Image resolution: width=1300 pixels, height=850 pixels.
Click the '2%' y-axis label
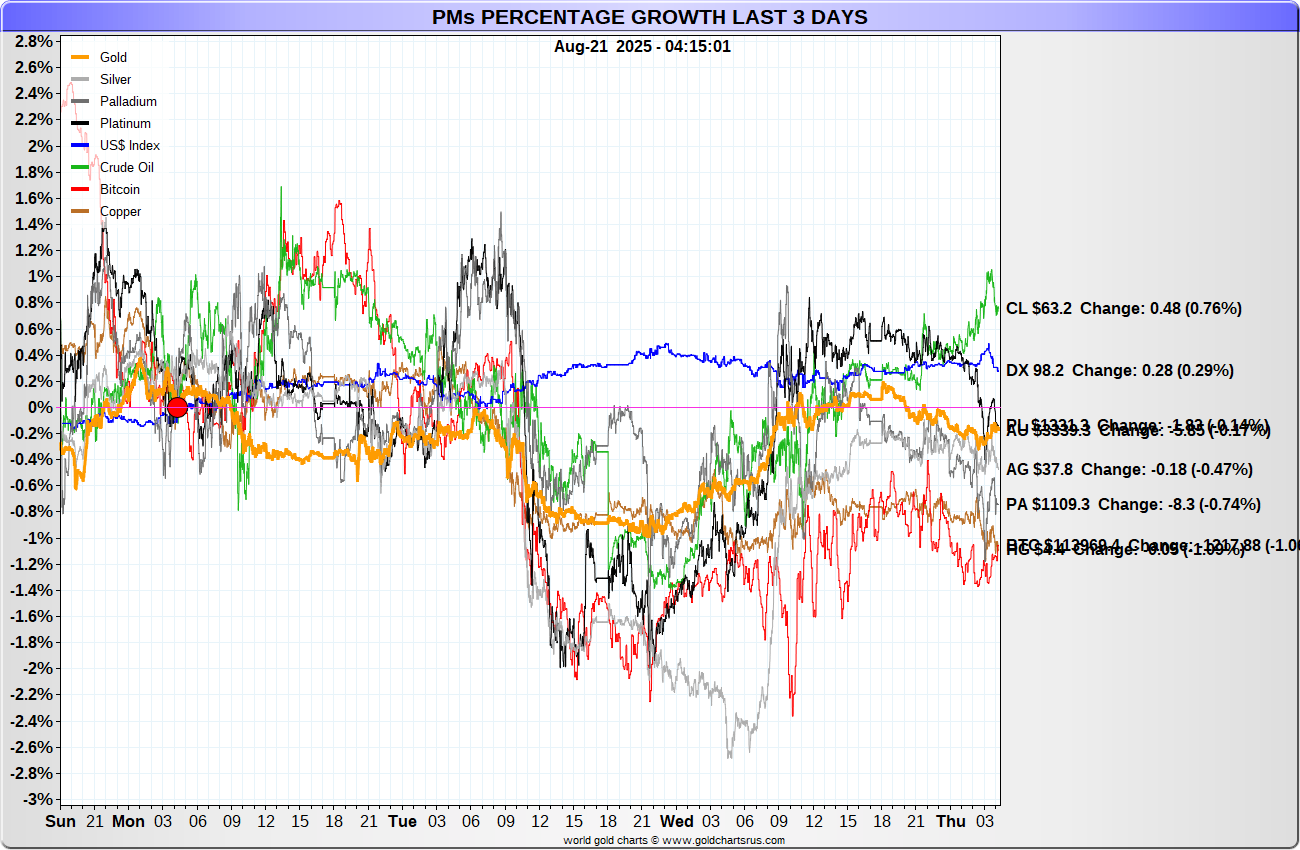(40, 146)
